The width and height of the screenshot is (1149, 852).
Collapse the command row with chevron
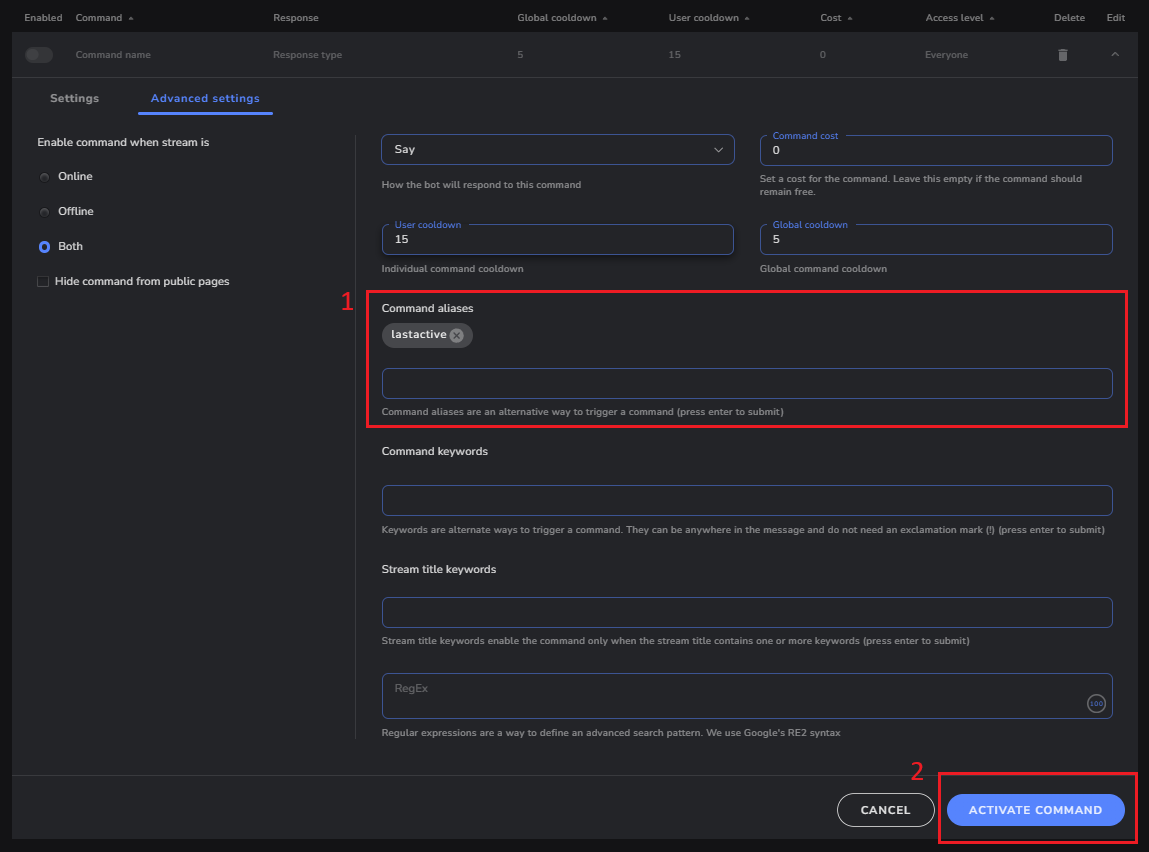tap(1115, 55)
